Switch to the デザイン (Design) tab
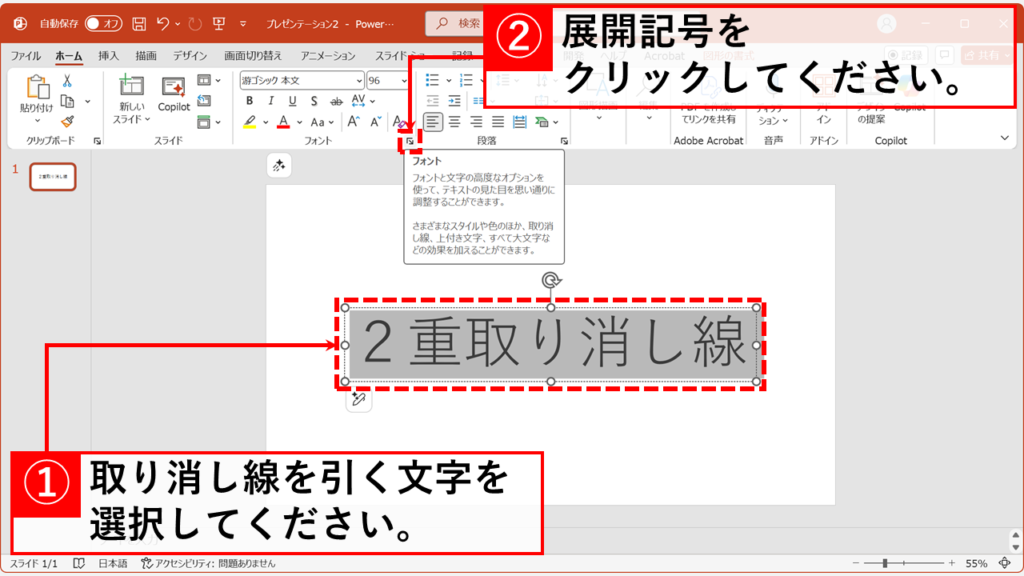 coord(190,56)
